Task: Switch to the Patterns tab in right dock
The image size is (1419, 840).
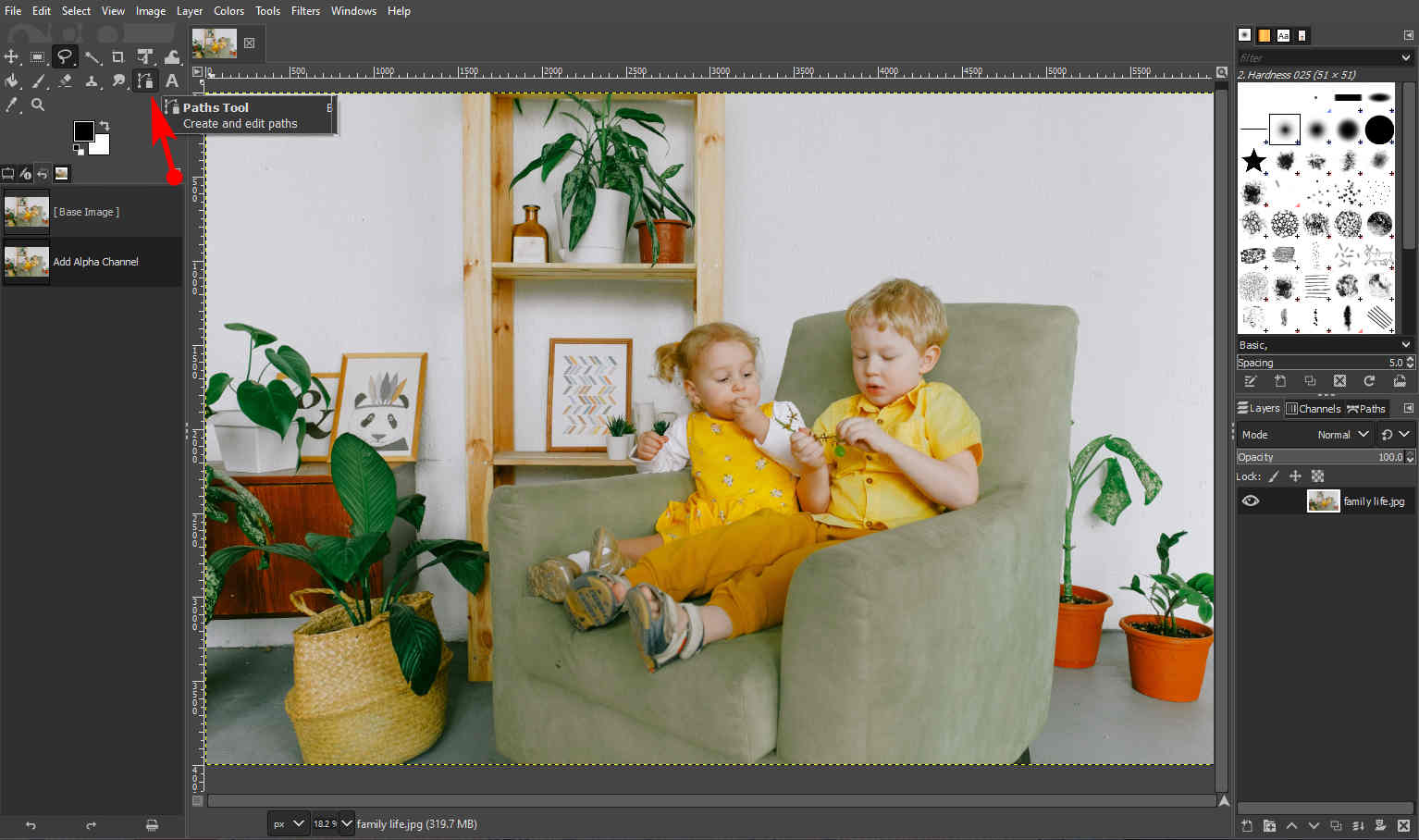Action: pos(1264,35)
